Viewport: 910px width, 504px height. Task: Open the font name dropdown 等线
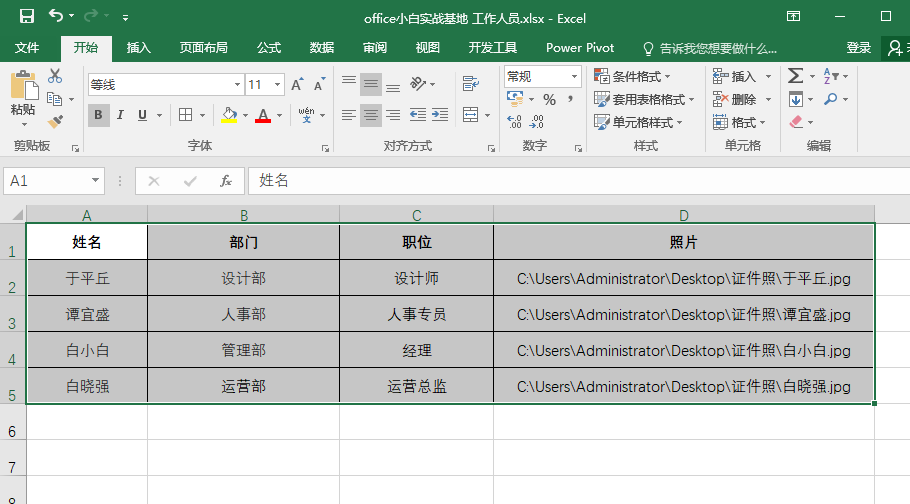tap(237, 85)
